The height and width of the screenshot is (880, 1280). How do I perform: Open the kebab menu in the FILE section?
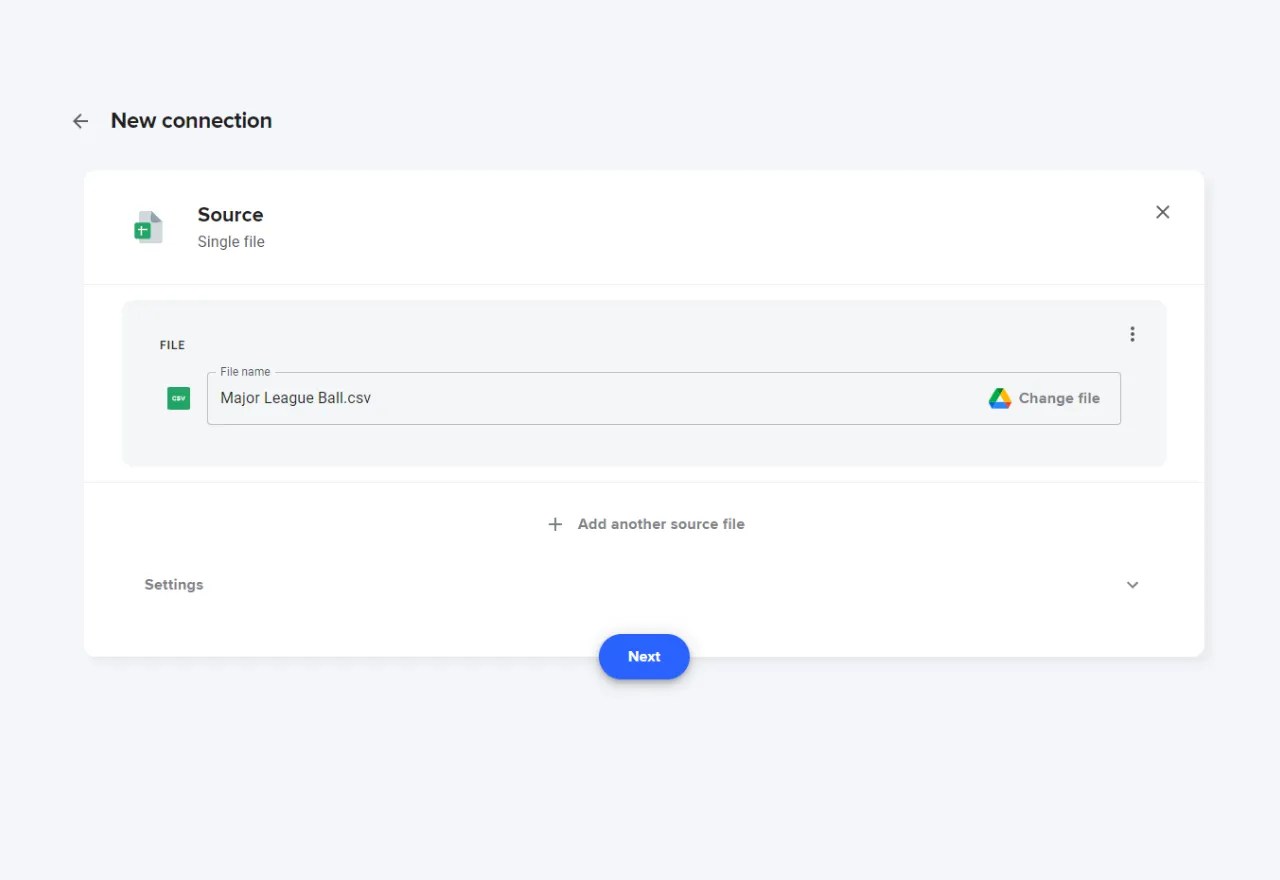click(1132, 333)
